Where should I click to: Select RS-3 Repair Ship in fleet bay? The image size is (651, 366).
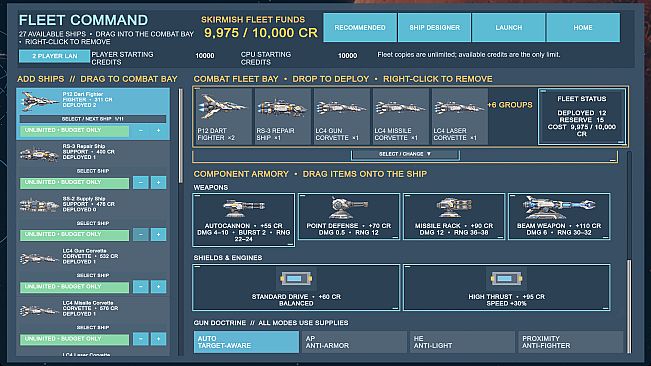tap(282, 116)
